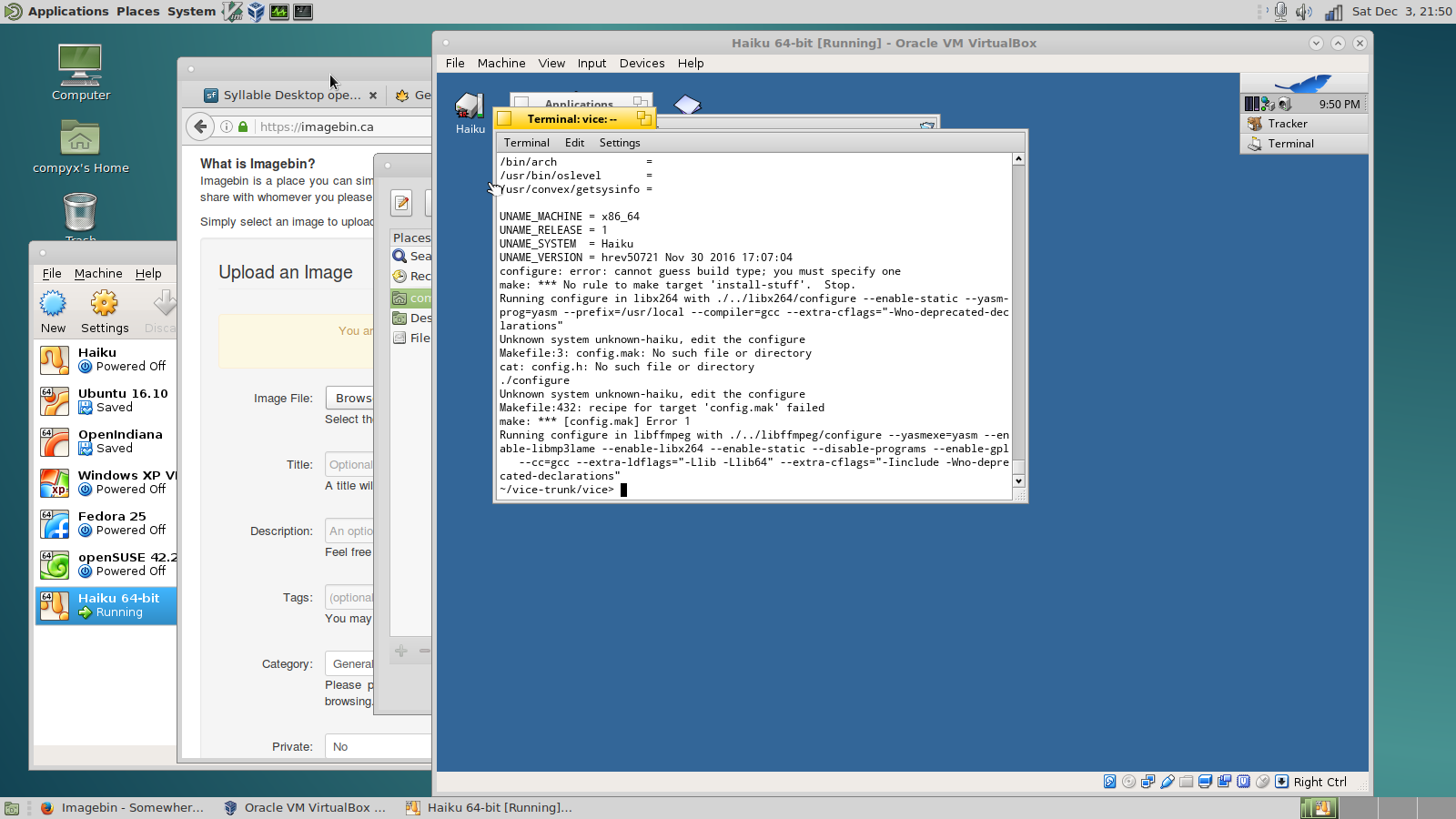The image size is (1456, 819).
Task: Select the Haiku 64-bit running VM entry
Action: (106, 605)
